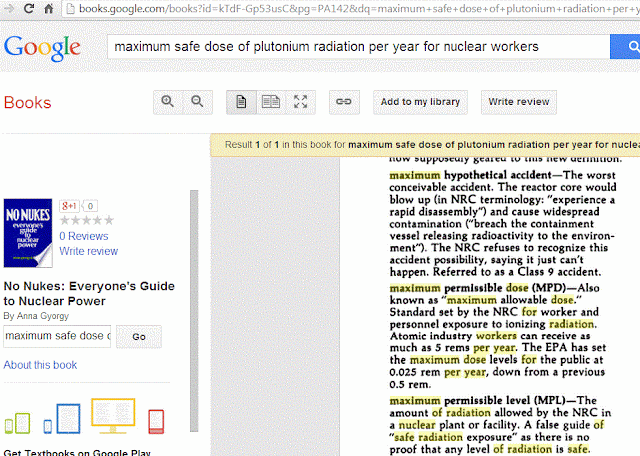Click the star rating row
This screenshot has width=640, height=456.
(x=87, y=220)
